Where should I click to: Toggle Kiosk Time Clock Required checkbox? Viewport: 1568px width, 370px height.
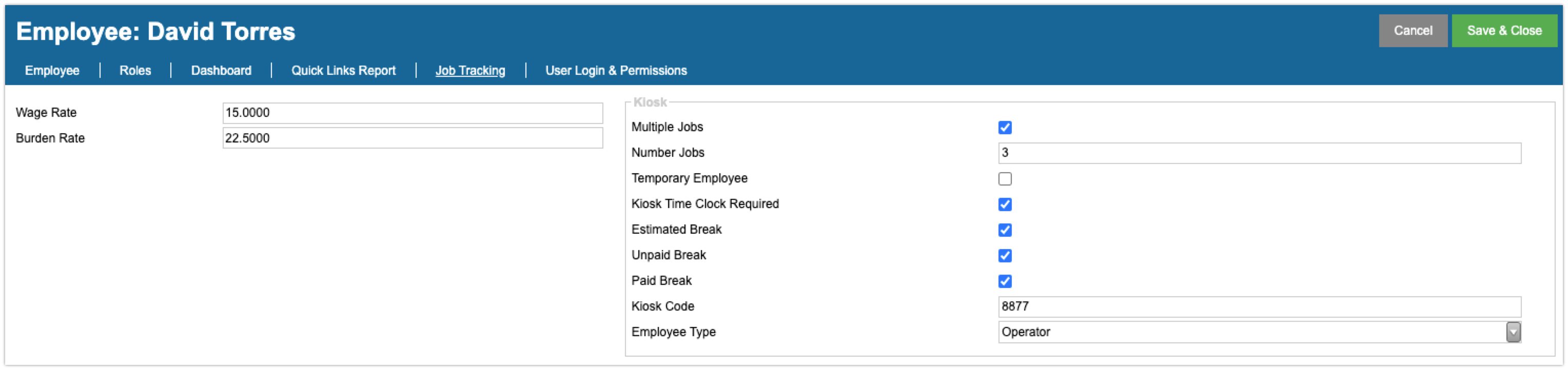[x=1004, y=204]
